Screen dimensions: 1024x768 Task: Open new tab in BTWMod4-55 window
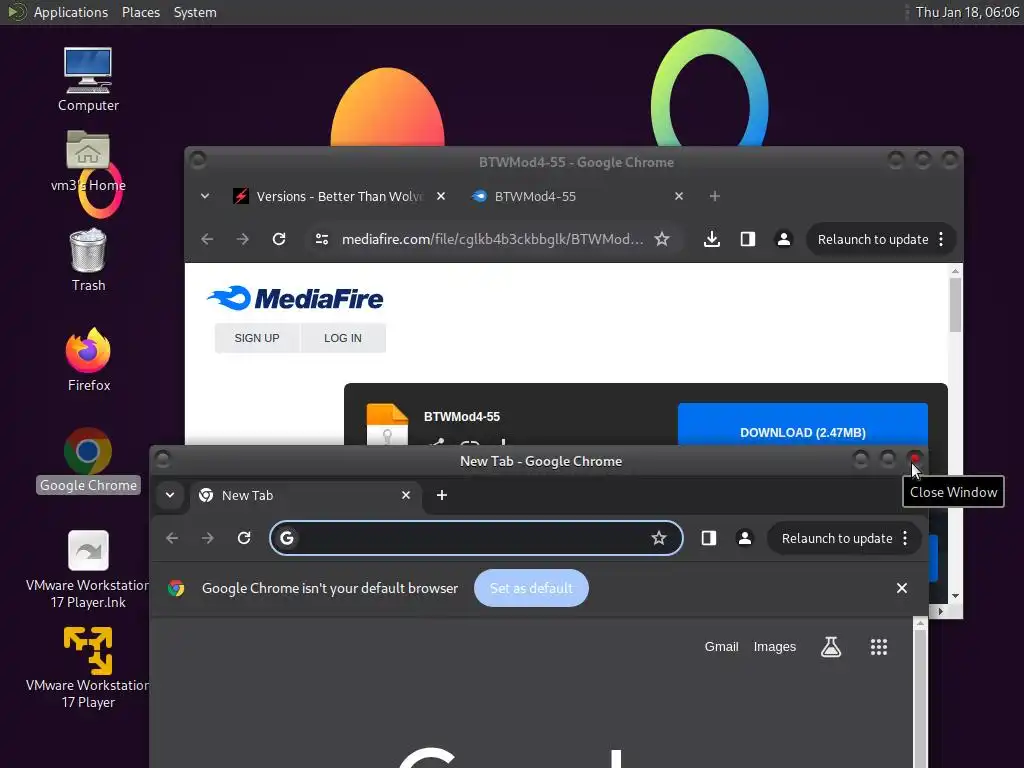pos(714,196)
